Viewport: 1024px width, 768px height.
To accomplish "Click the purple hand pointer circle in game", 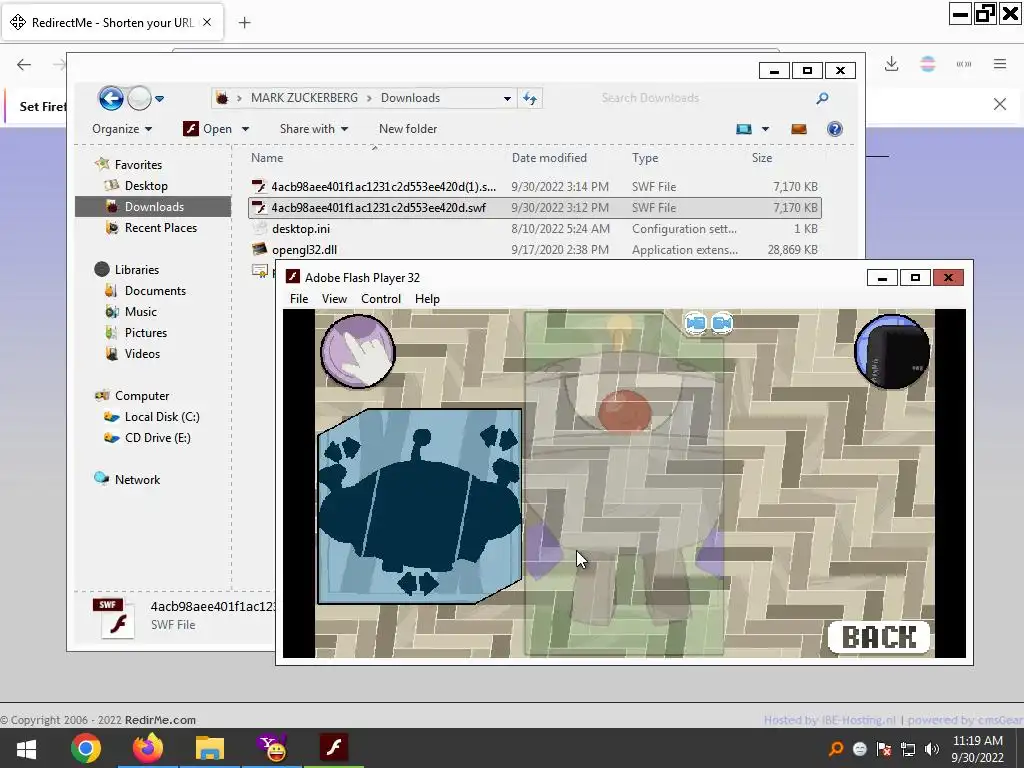I will 358,351.
